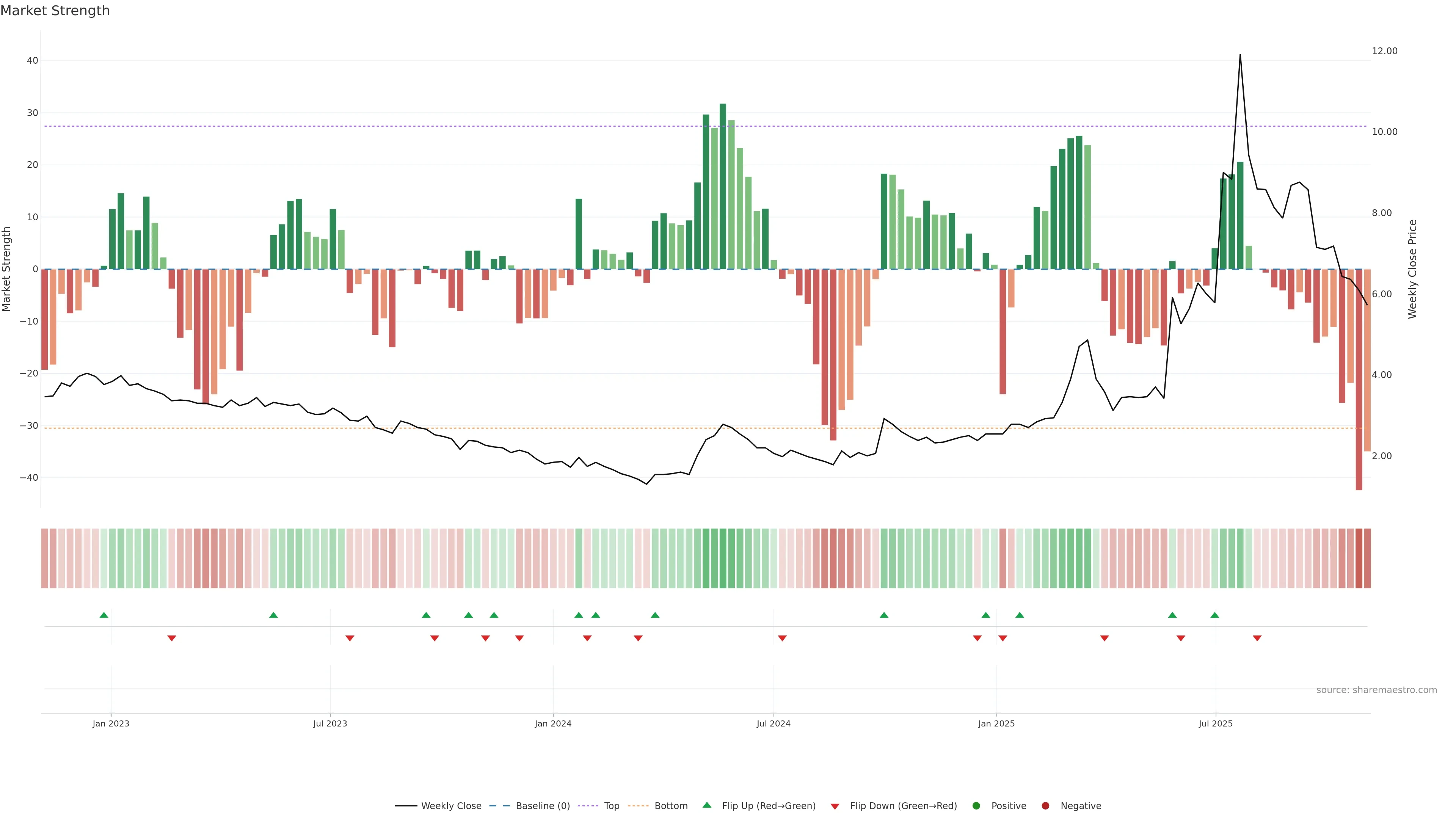The width and height of the screenshot is (1456, 819).
Task: Click first green flip-up triangle near Jan 2023
Action: [x=104, y=615]
